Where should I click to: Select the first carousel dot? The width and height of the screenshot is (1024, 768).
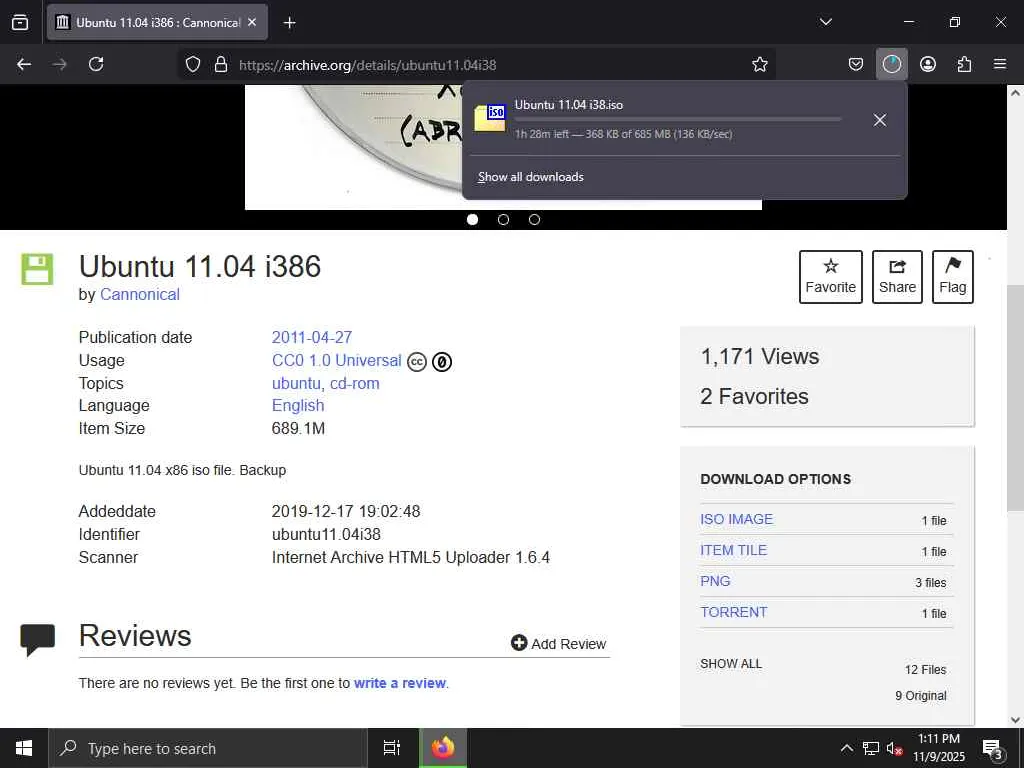[x=473, y=219]
